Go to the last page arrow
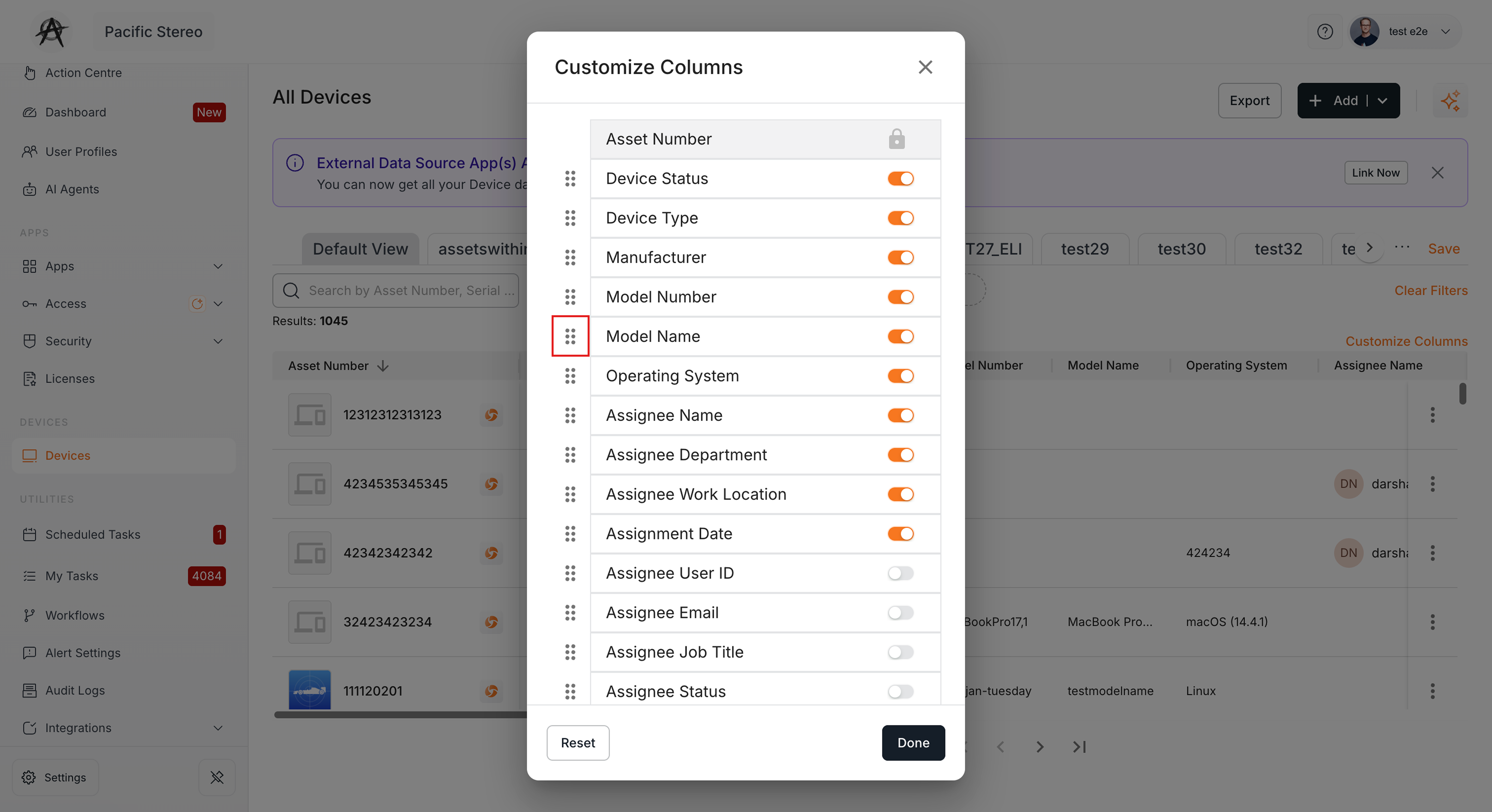This screenshot has width=1492, height=812. coord(1079,747)
